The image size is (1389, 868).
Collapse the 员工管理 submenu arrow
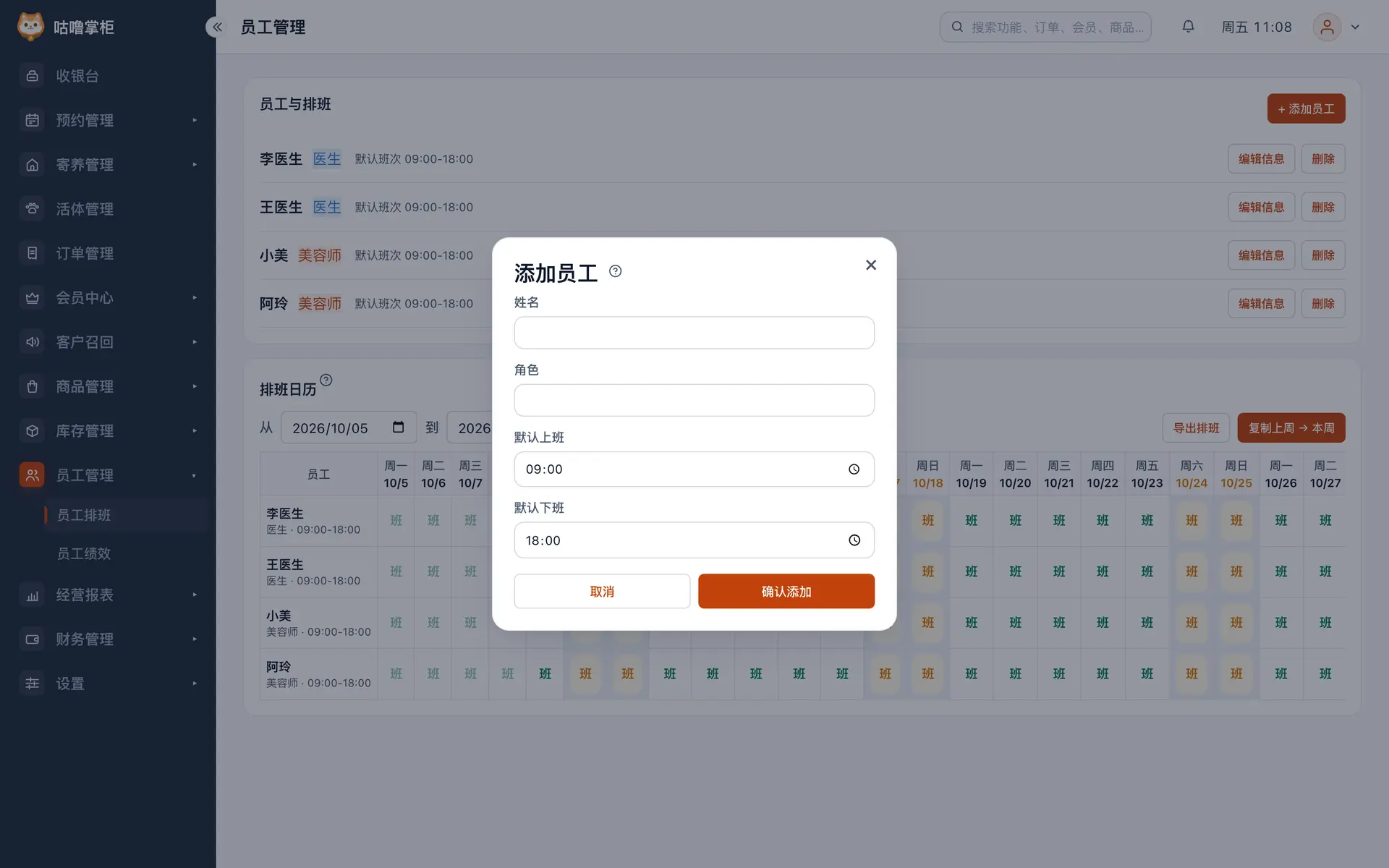(x=195, y=475)
